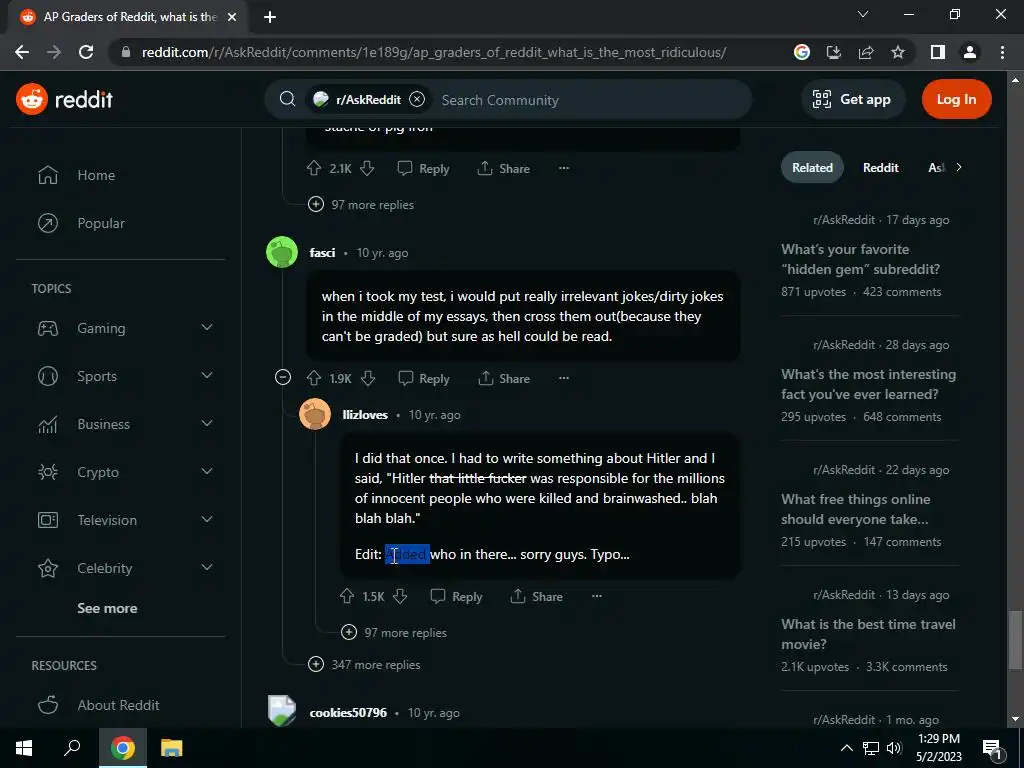Open 'What's the most interesting fact' post
The image size is (1024, 768).
[x=869, y=384]
